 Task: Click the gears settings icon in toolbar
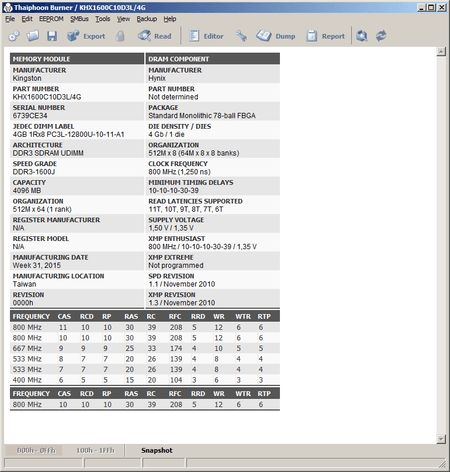tap(14, 36)
